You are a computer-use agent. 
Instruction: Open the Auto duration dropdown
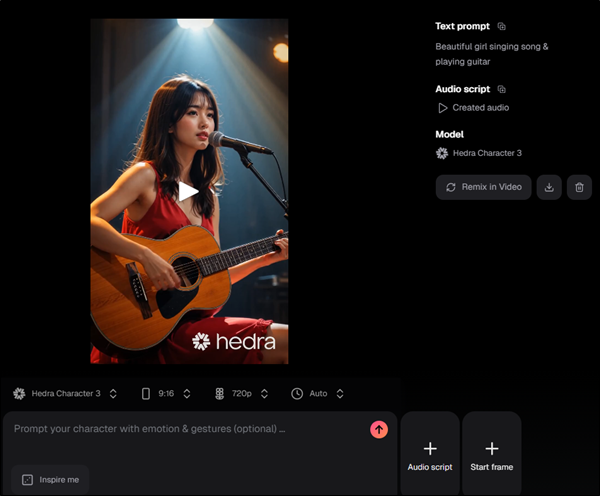click(318, 393)
